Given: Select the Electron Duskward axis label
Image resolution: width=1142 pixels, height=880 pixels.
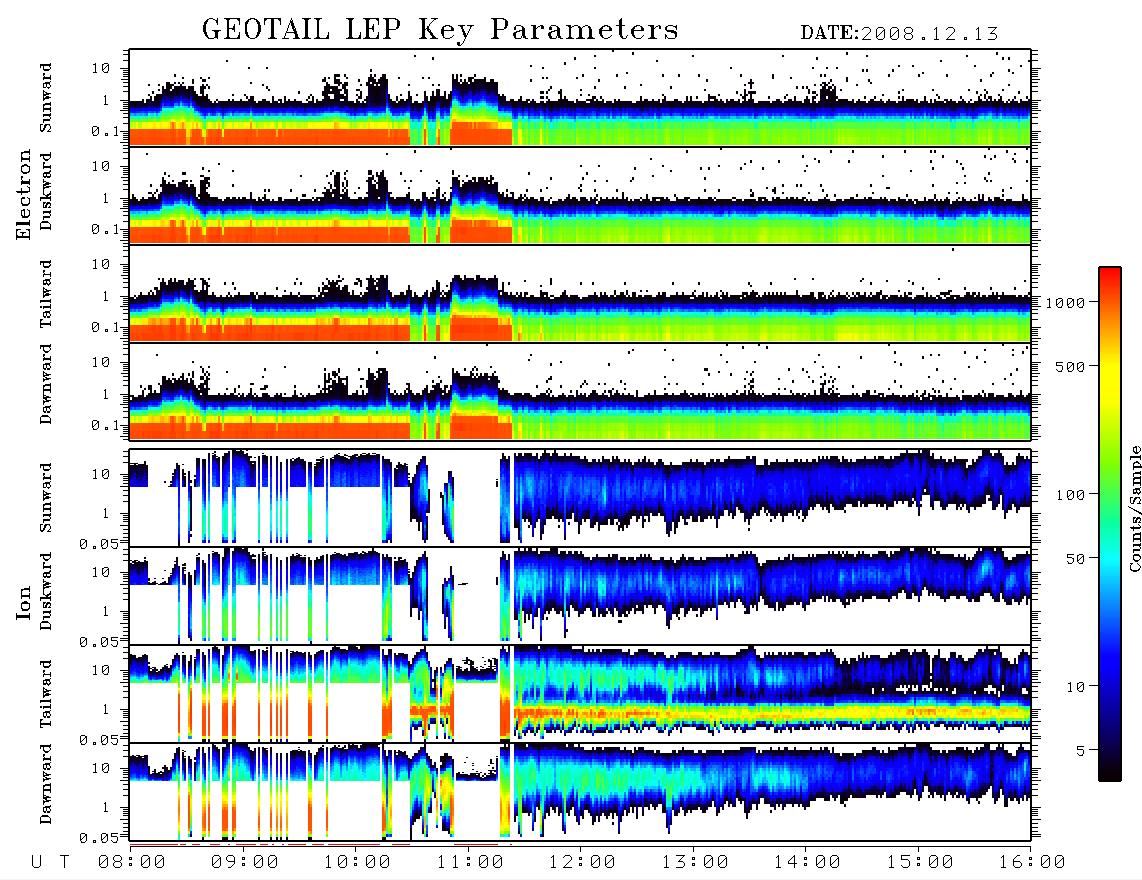Looking at the screenshot, I should coord(46,191).
